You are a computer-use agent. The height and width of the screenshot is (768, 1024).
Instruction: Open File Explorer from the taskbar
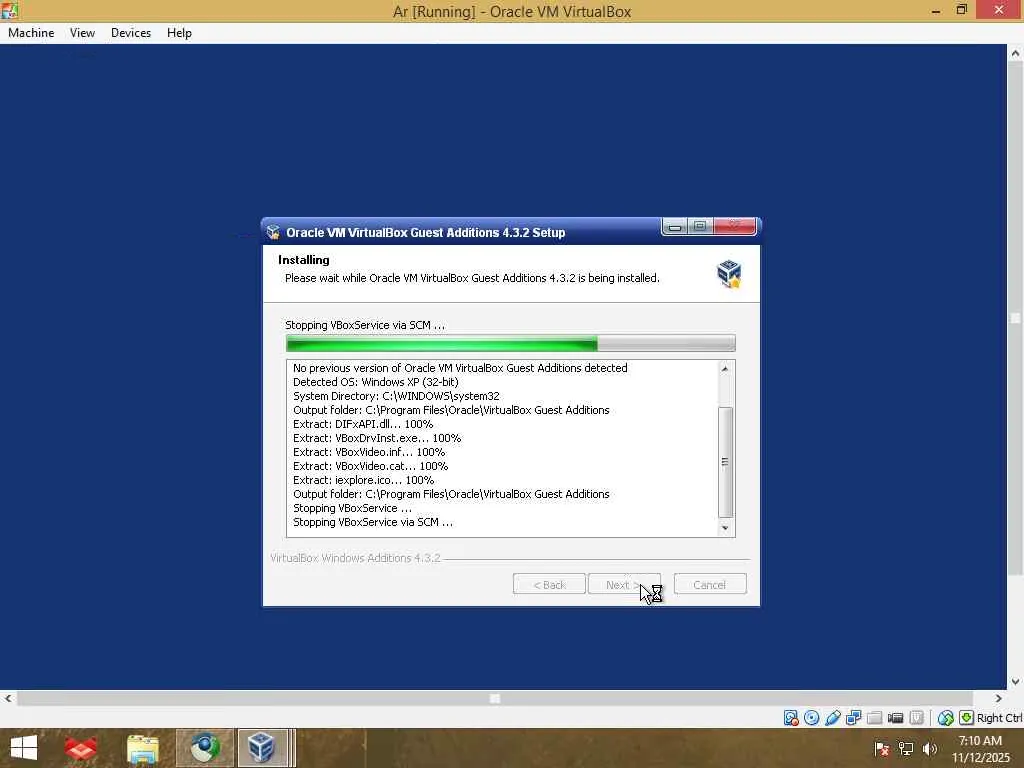coord(143,748)
